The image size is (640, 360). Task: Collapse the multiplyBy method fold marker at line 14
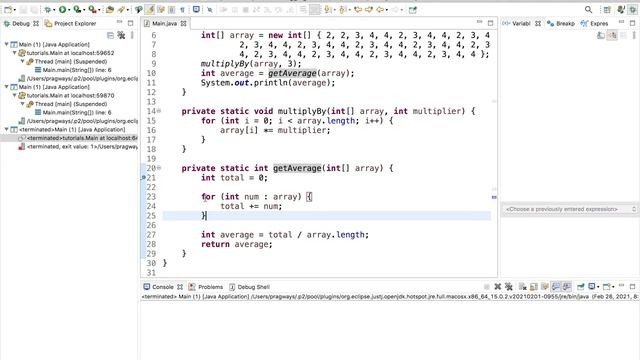159,111
